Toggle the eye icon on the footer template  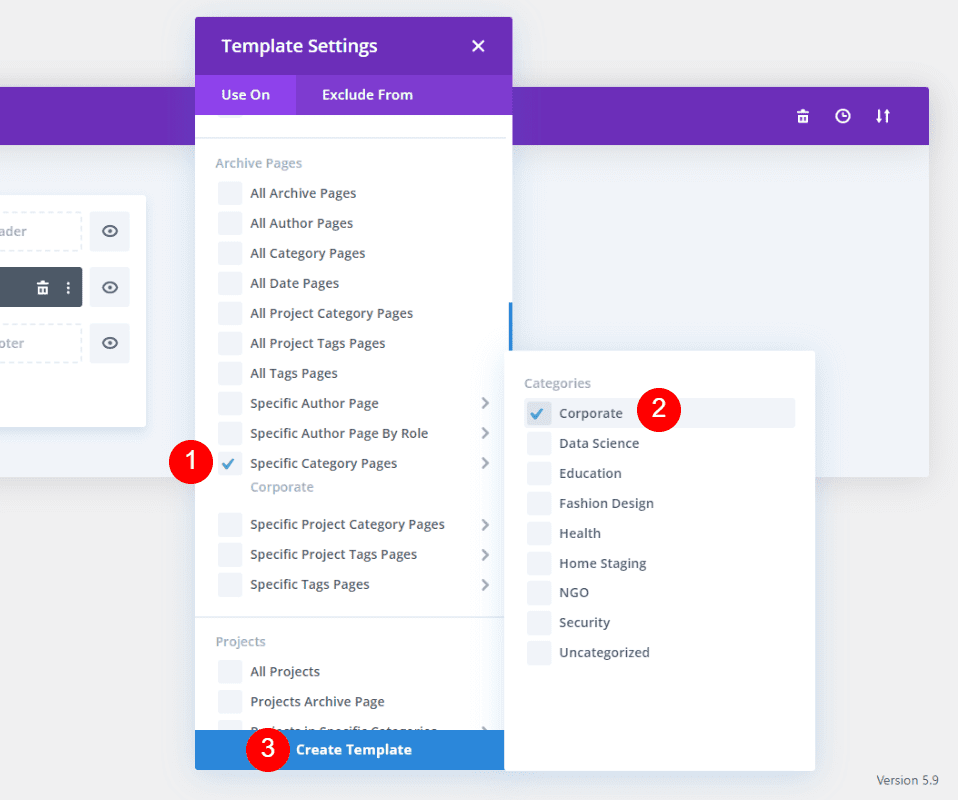(109, 343)
